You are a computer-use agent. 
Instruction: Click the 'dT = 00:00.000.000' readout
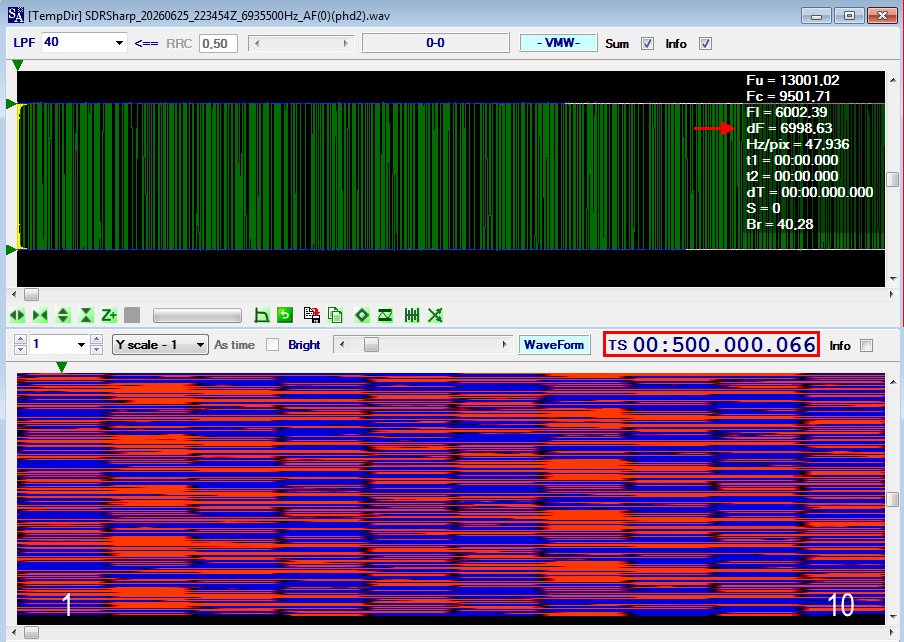(809, 192)
